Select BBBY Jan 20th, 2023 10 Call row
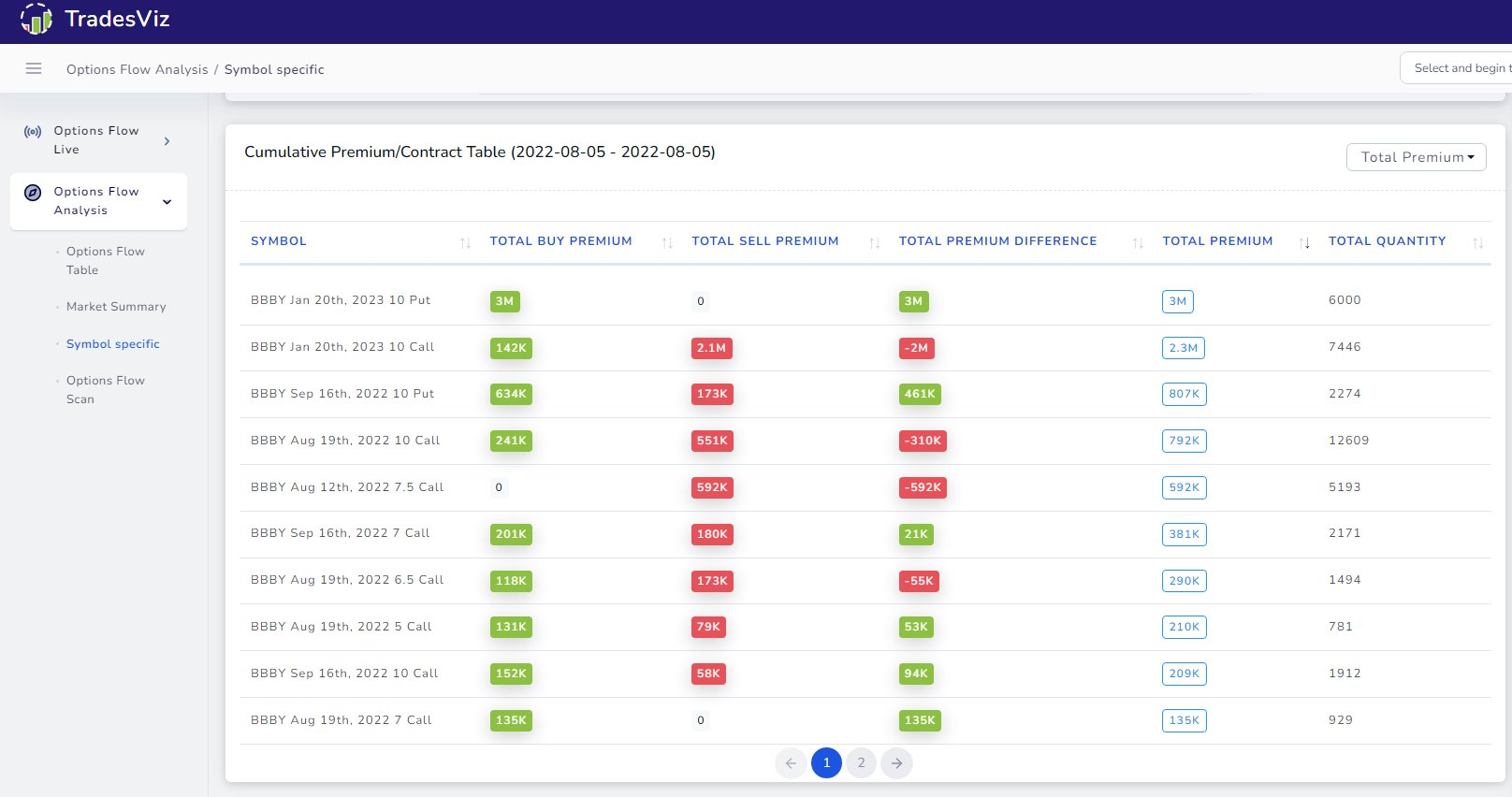This screenshot has width=1512, height=797. click(x=865, y=348)
